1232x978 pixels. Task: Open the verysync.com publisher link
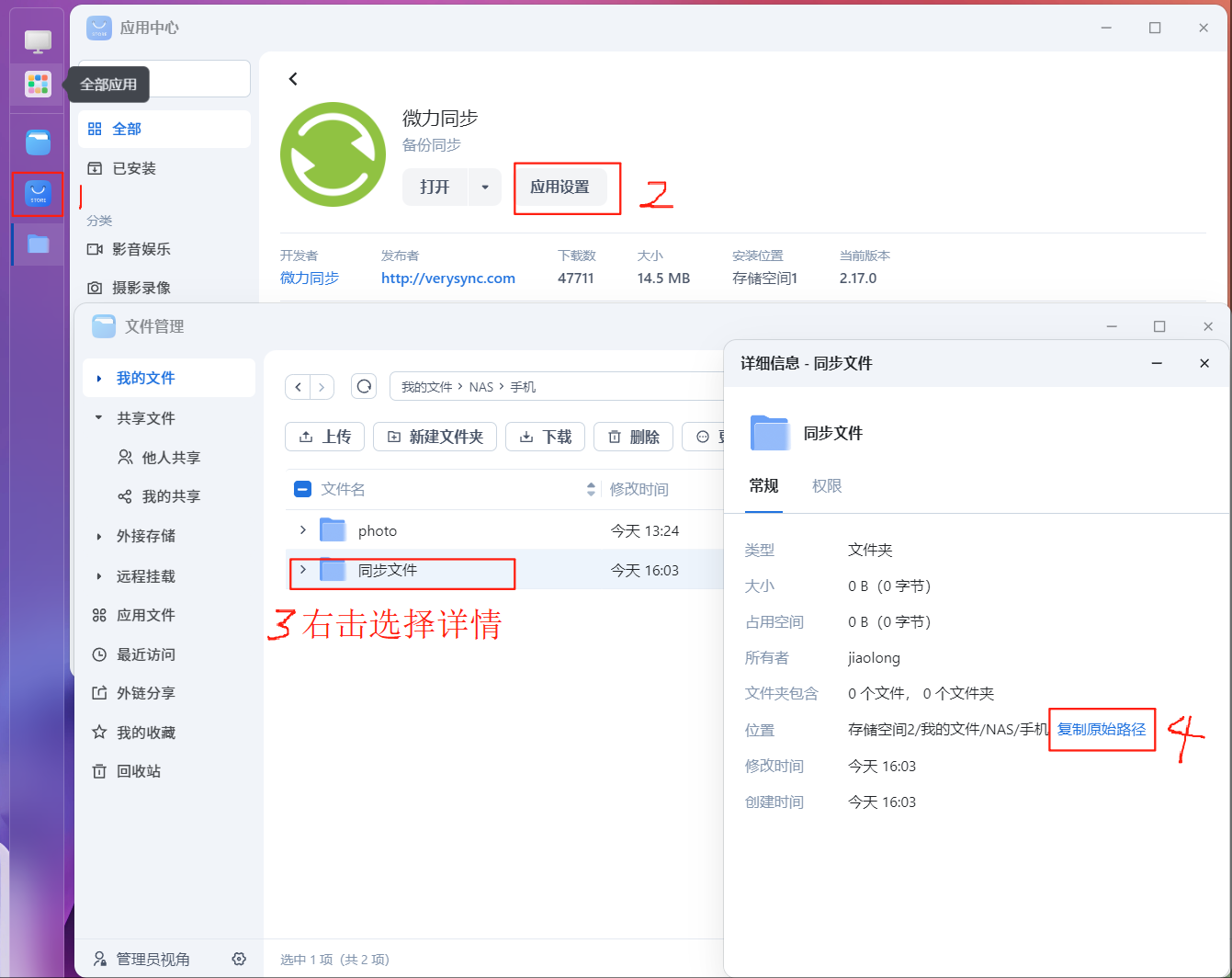coord(447,278)
